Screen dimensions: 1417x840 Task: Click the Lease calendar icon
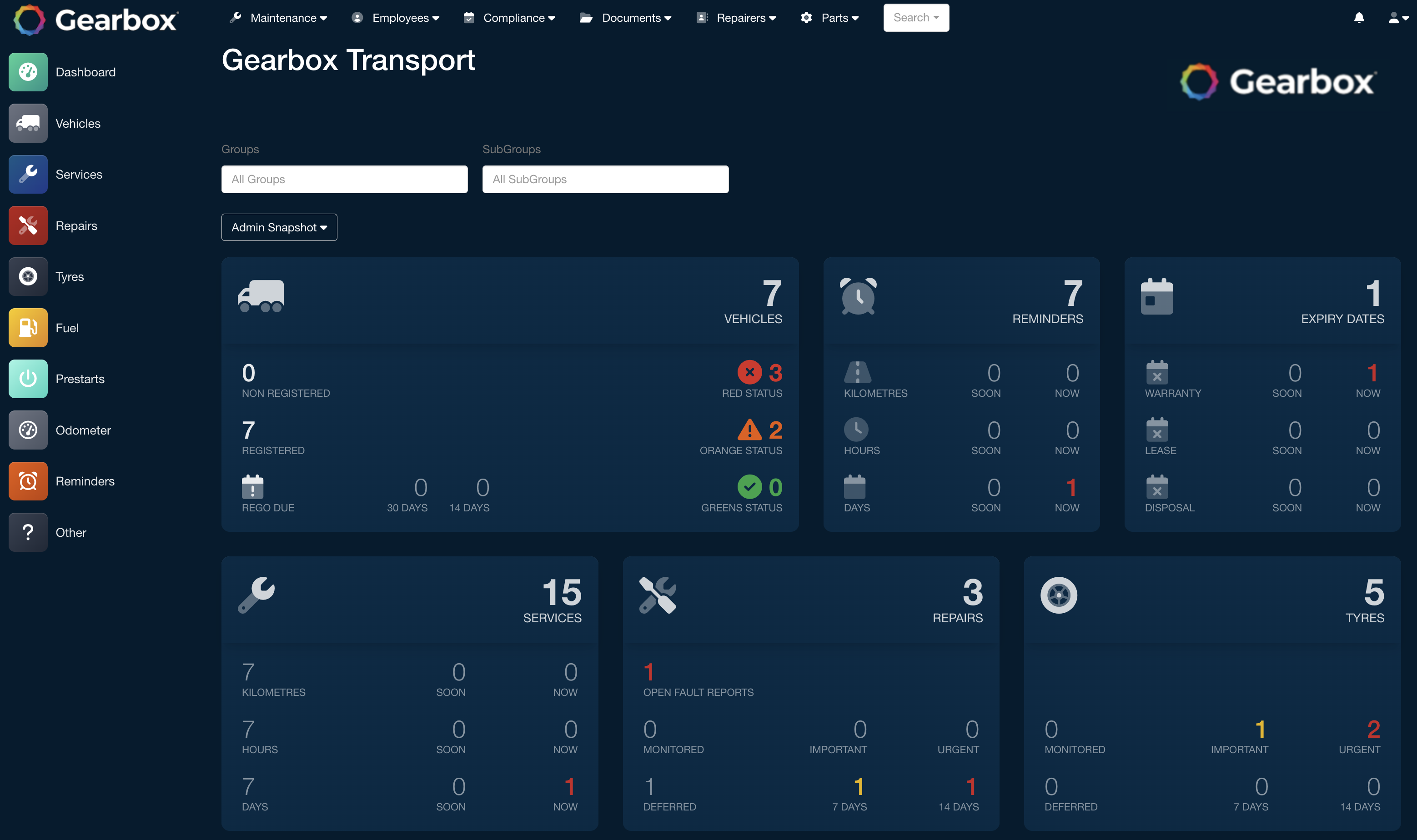1157,429
